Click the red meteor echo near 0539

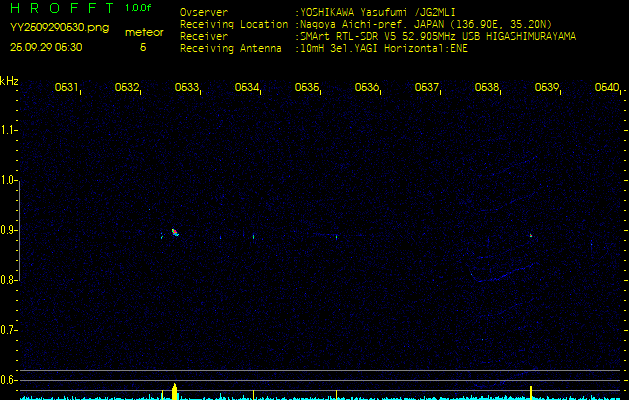pos(531,236)
